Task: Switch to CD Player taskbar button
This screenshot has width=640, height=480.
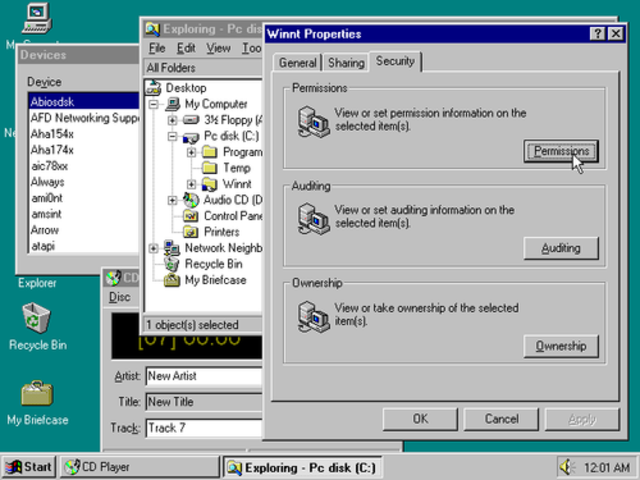Action: click(140, 467)
